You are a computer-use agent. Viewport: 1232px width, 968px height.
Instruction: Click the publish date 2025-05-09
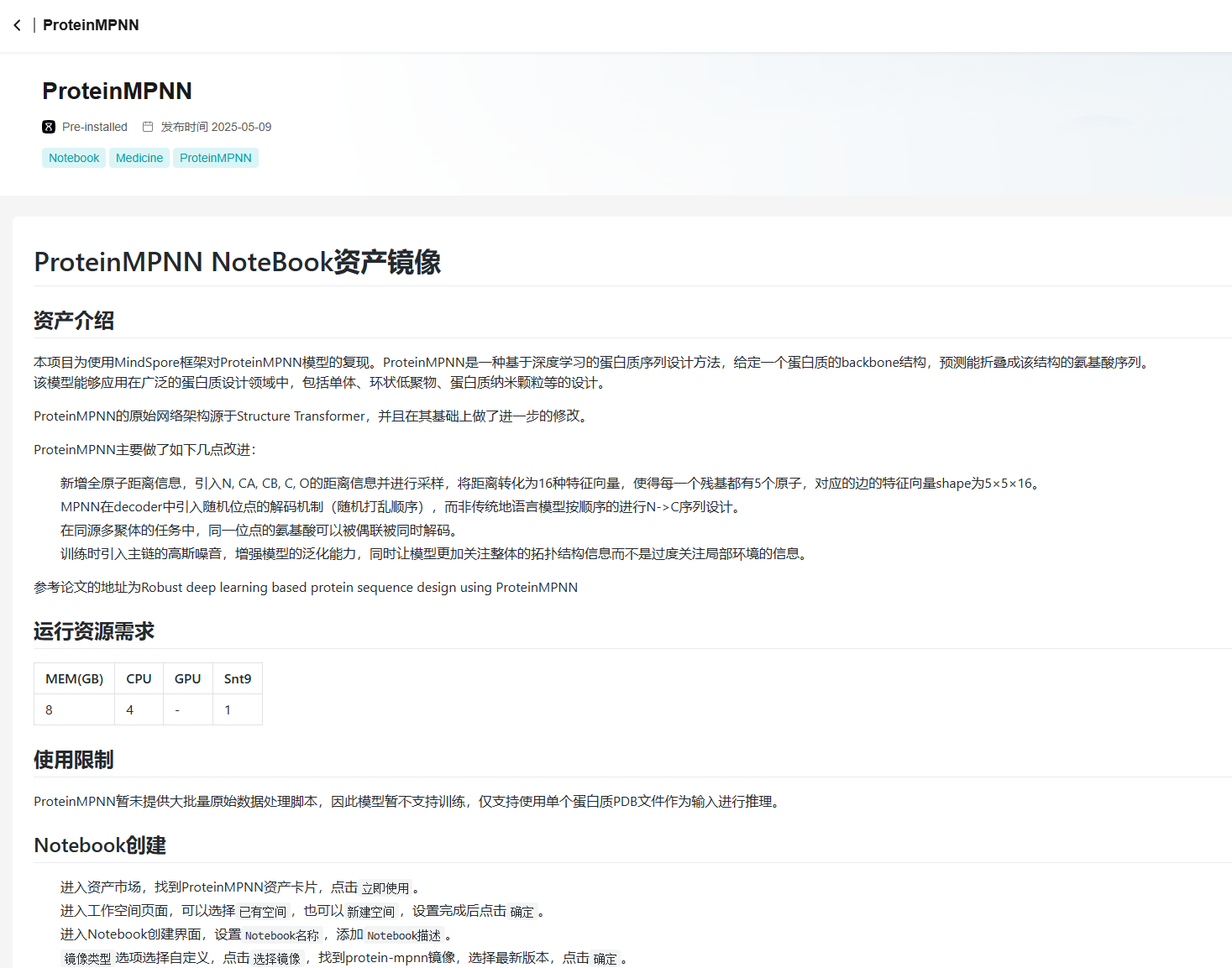pyautogui.click(x=241, y=127)
